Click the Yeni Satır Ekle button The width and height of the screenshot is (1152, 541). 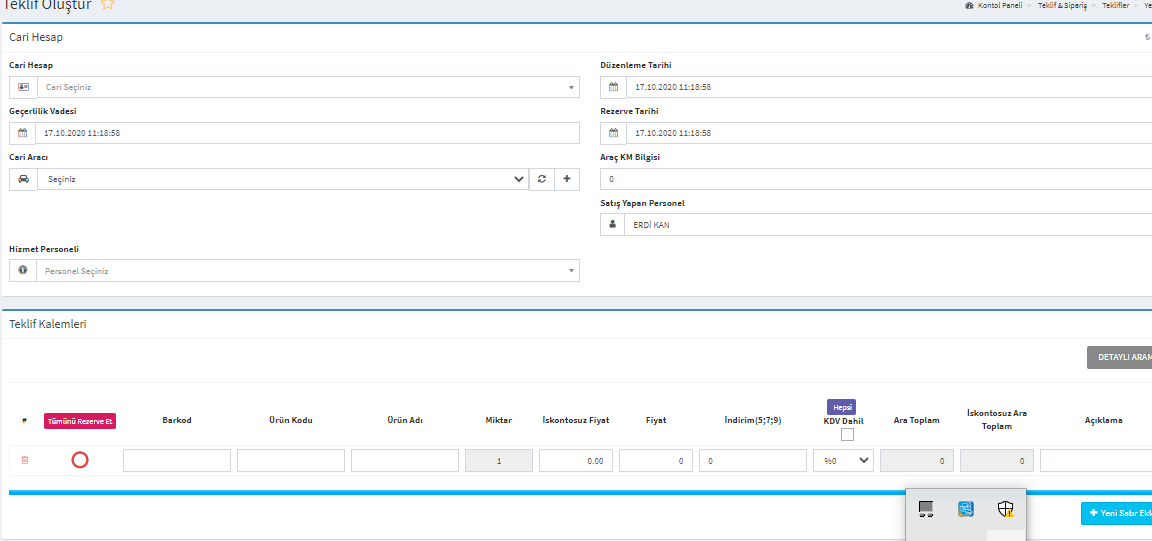coord(1117,513)
